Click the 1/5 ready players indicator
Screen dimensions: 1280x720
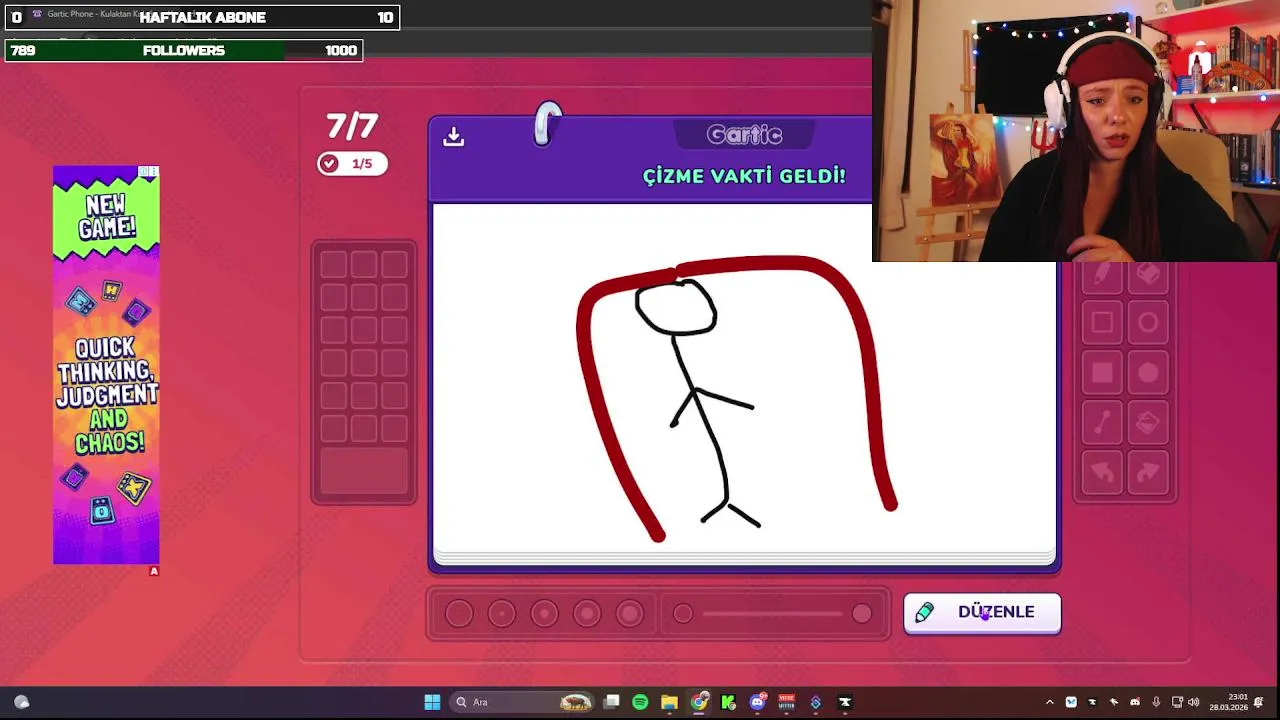352,164
